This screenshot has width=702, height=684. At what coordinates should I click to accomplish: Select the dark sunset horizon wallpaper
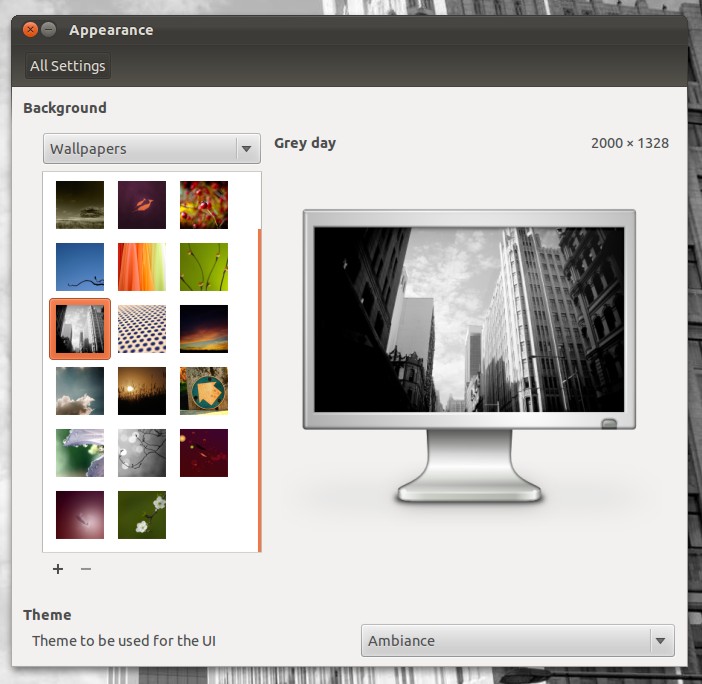[x=204, y=329]
